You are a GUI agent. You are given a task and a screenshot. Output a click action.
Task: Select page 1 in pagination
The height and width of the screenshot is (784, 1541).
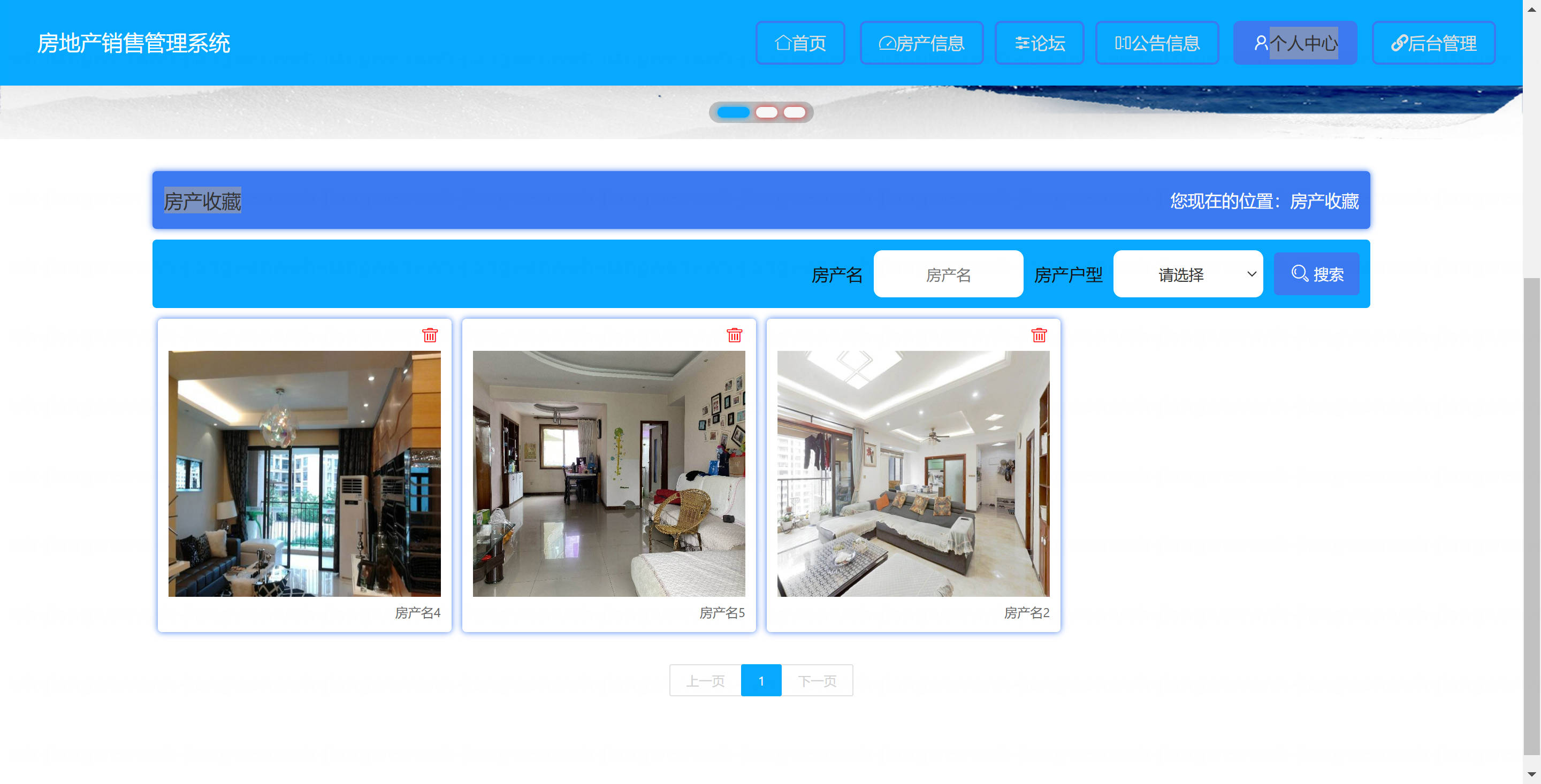click(761, 681)
